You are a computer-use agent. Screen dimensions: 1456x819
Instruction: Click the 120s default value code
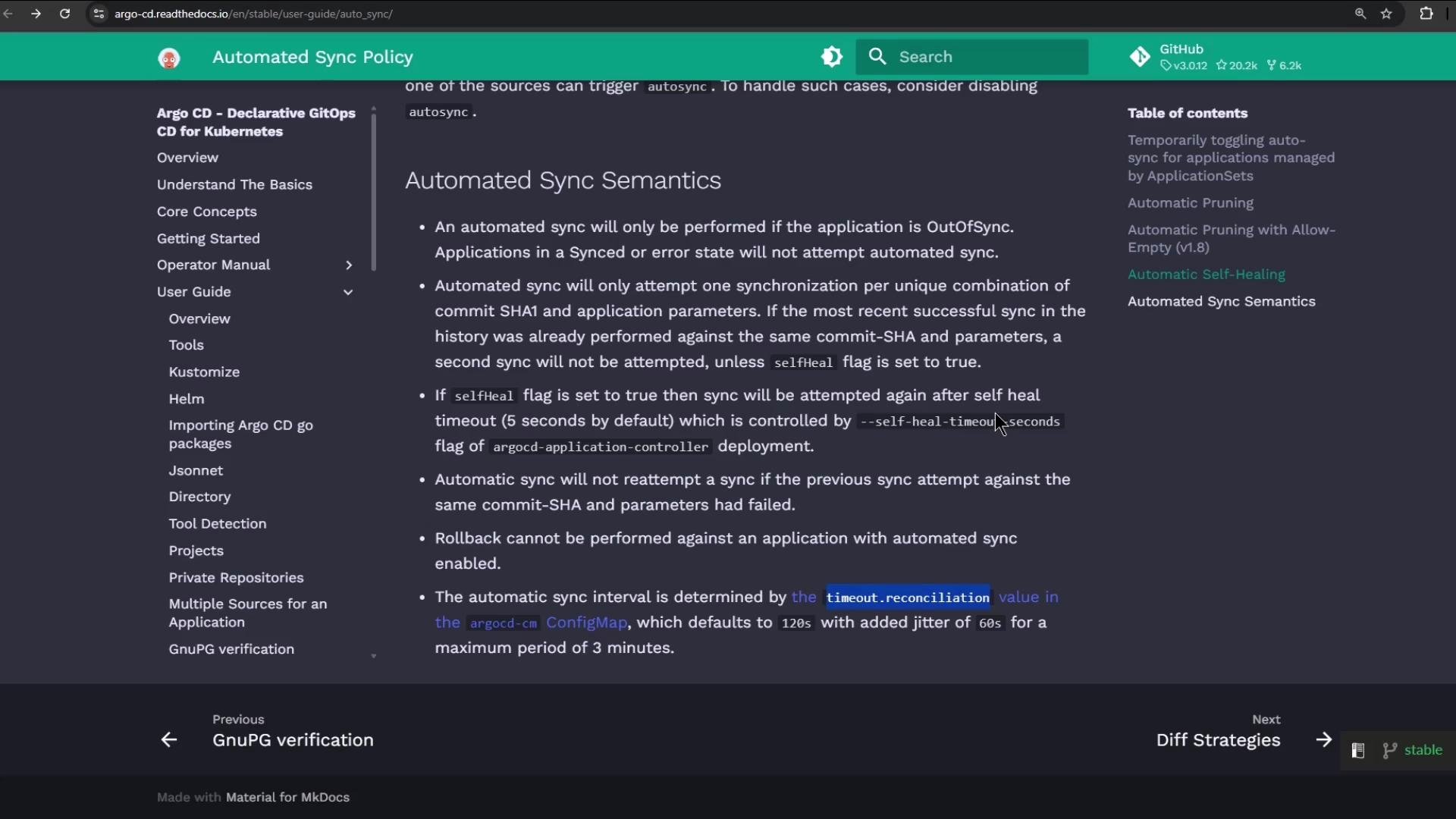point(796,623)
